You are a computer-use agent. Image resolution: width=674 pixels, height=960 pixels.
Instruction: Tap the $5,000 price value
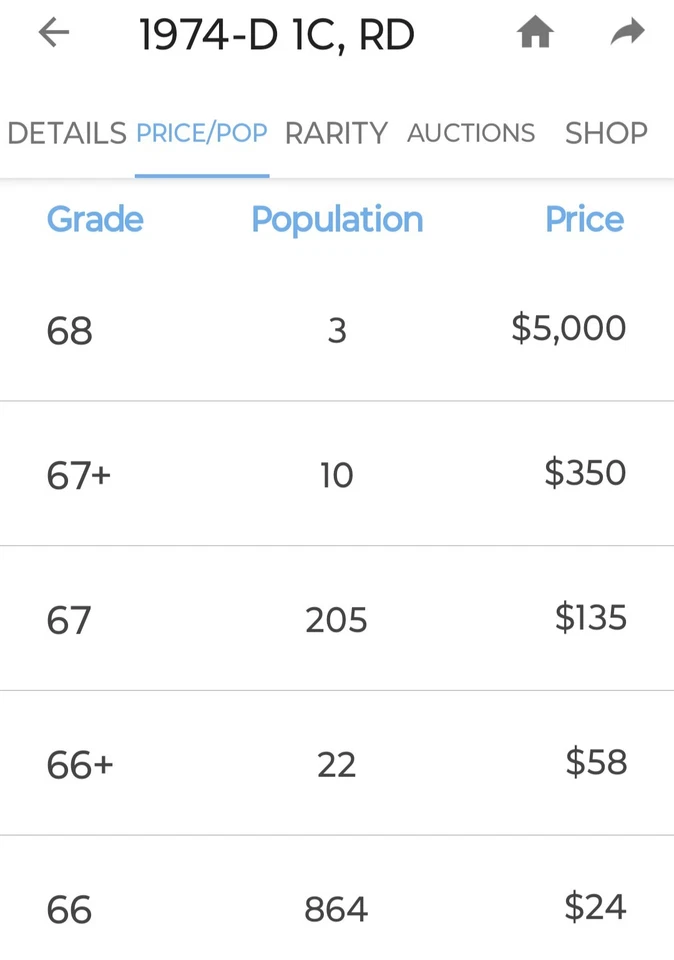(568, 328)
